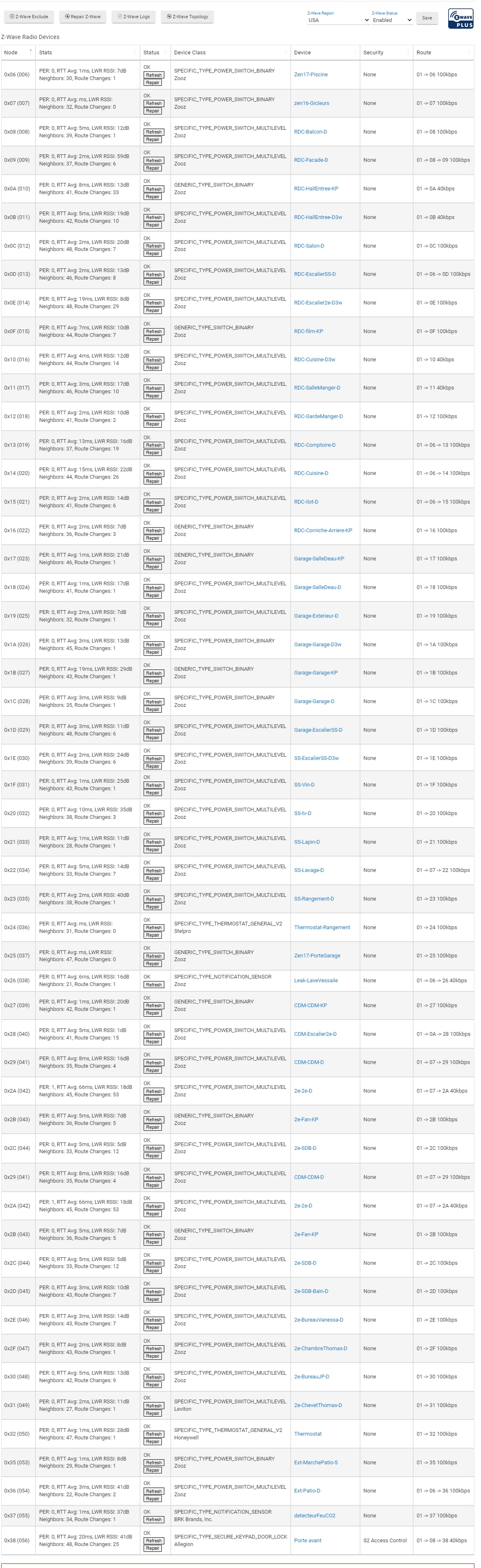Open the Thermostat-Rangement device link
The image size is (481, 1568).
(322, 928)
